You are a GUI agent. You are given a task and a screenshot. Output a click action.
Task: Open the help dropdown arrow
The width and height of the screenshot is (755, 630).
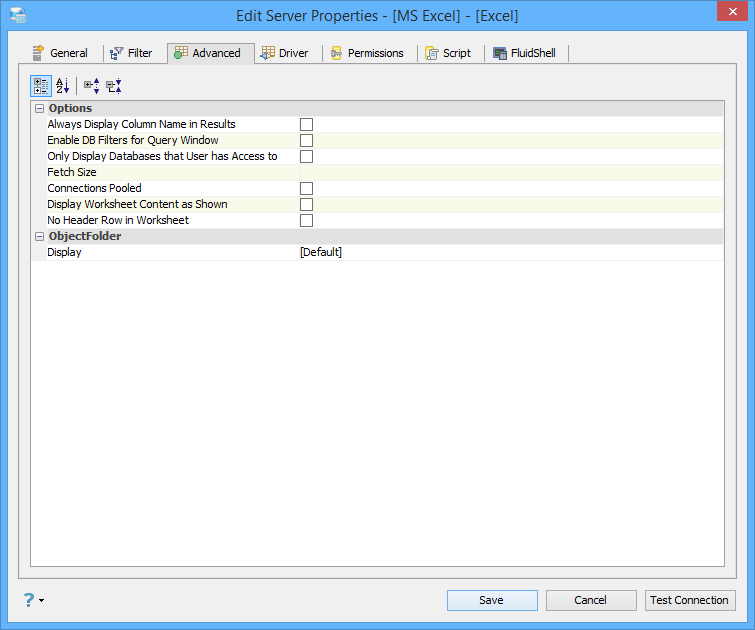tap(42, 600)
